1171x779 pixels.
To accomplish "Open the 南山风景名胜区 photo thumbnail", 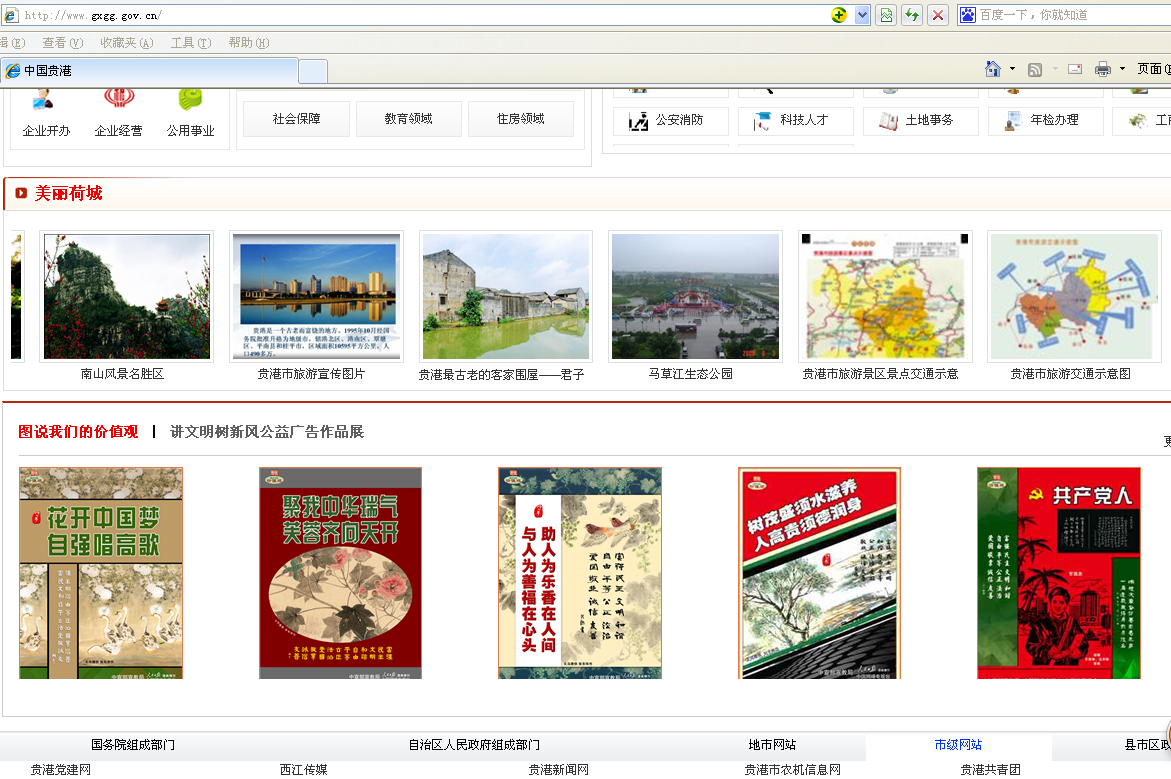I will coord(127,297).
